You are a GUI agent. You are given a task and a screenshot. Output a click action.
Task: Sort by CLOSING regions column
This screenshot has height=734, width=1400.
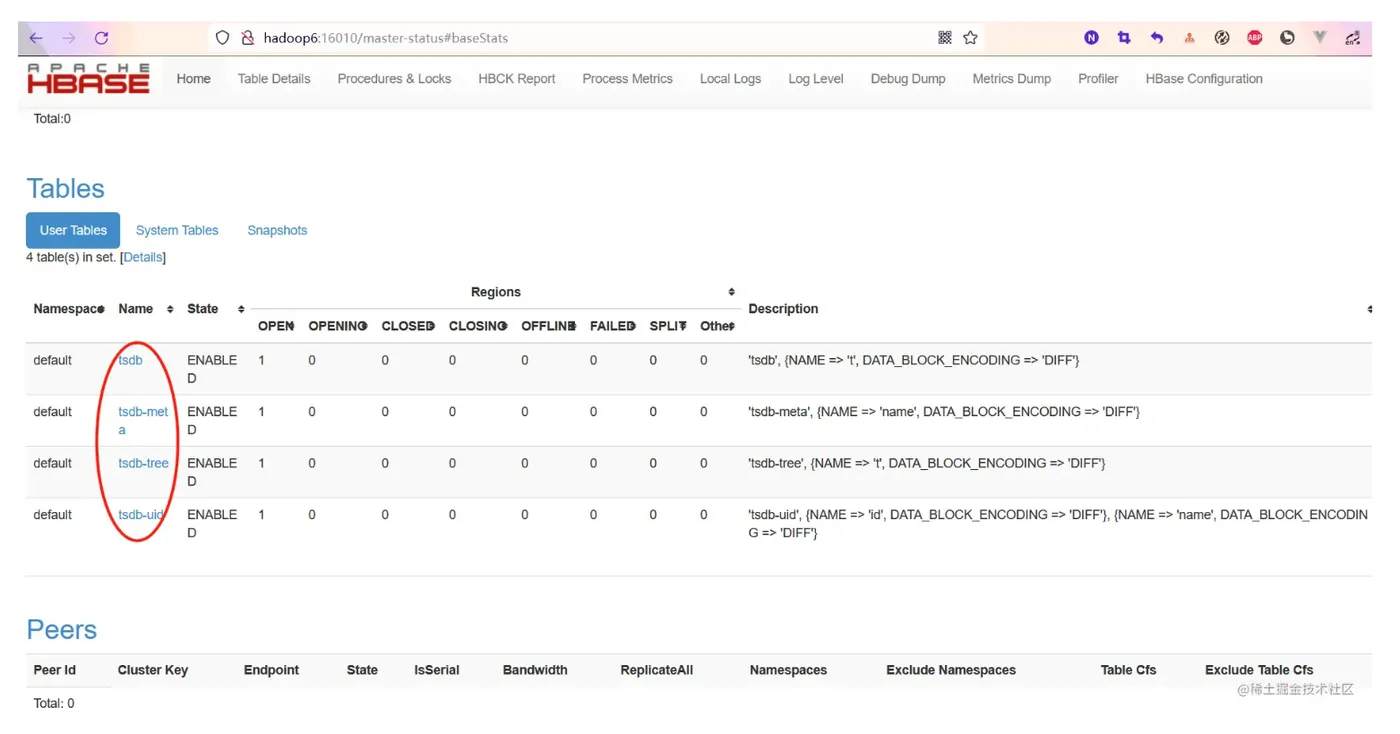click(x=478, y=326)
